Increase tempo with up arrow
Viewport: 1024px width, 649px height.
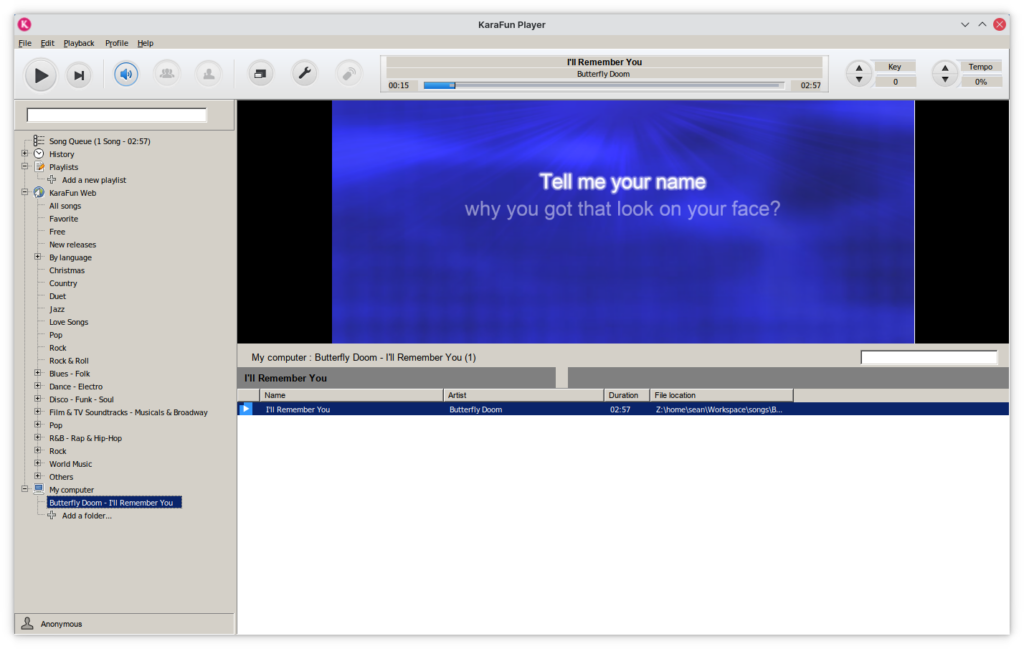pyautogui.click(x=944, y=68)
